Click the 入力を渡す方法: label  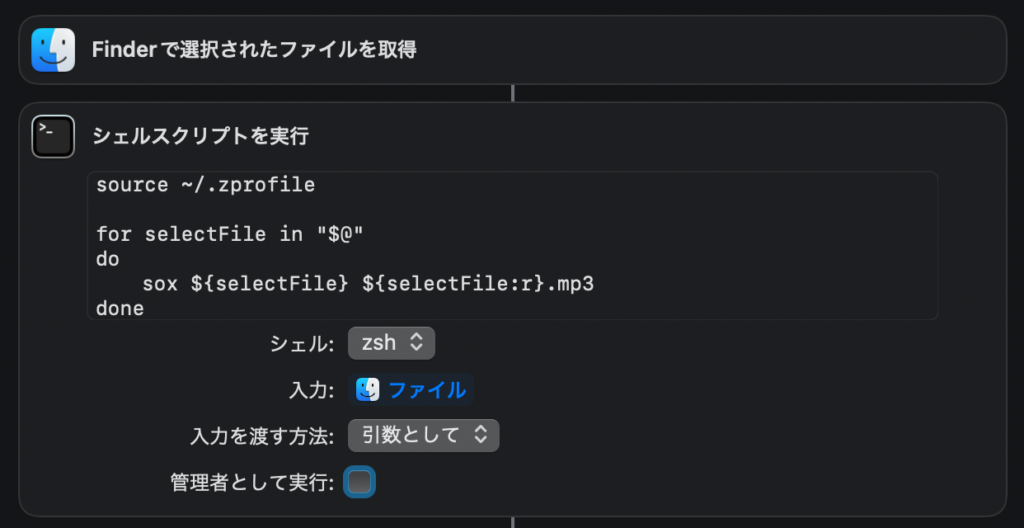click(262, 436)
